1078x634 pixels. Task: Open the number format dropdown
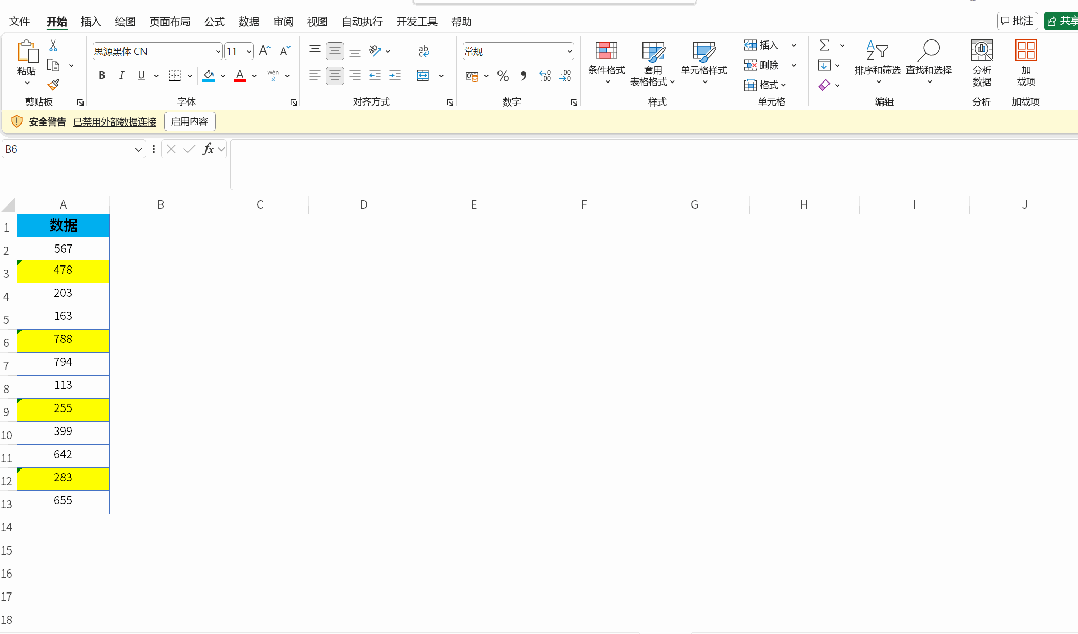coord(569,52)
